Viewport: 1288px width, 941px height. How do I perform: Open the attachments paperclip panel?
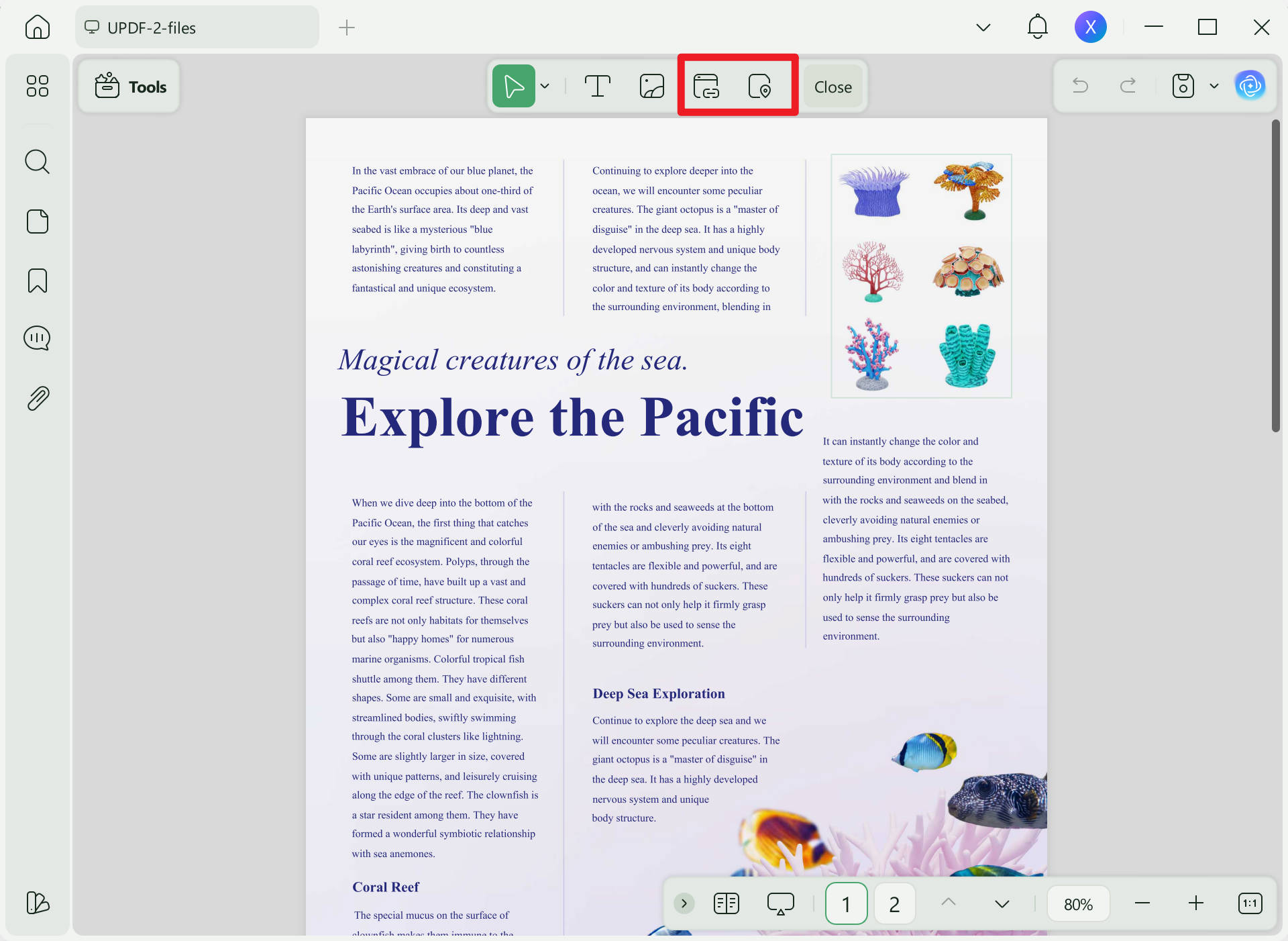(38, 399)
